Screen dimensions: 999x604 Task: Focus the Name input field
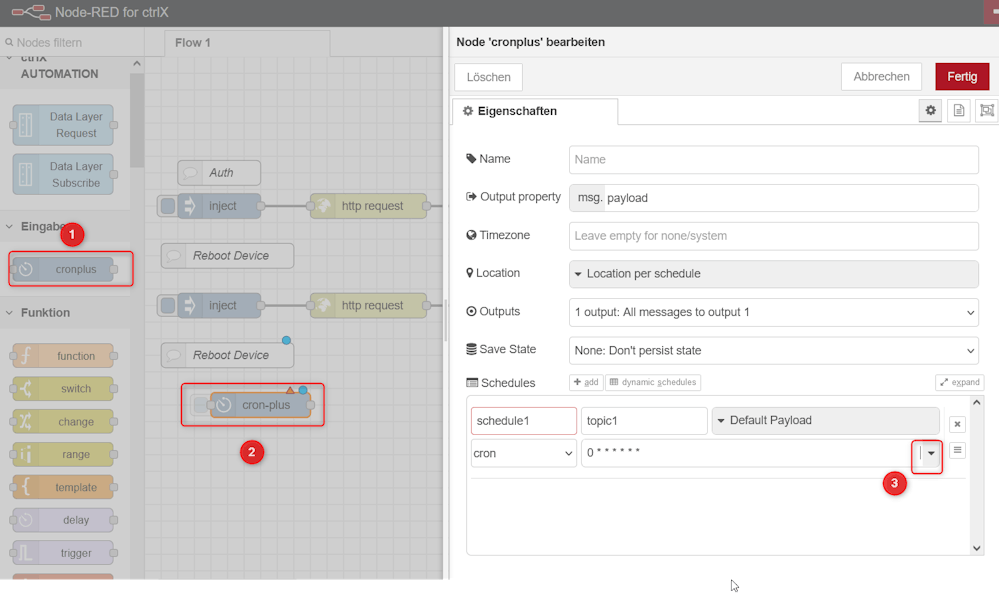tap(773, 159)
